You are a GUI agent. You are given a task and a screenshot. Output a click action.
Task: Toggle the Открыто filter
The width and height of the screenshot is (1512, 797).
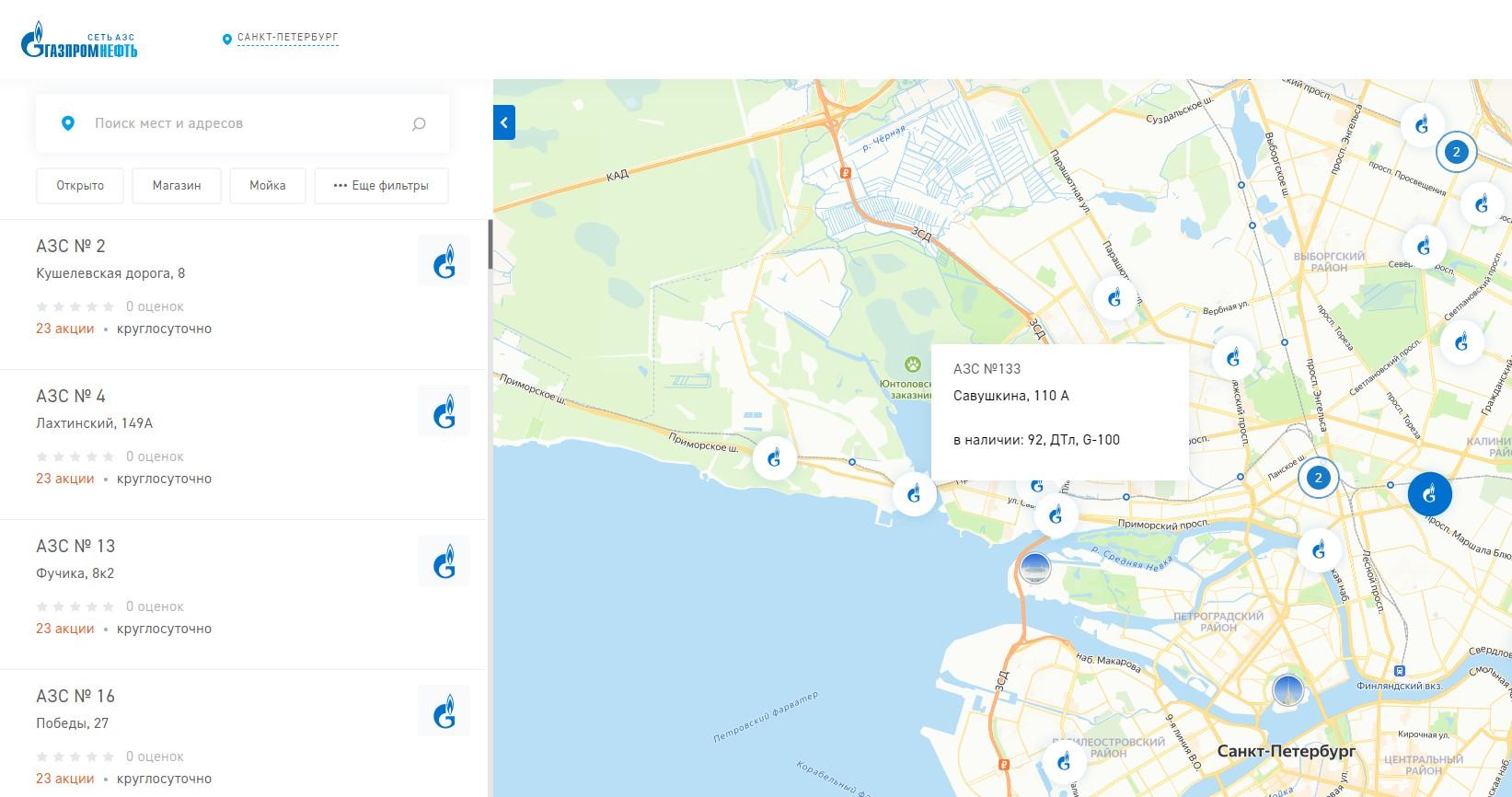pos(80,185)
